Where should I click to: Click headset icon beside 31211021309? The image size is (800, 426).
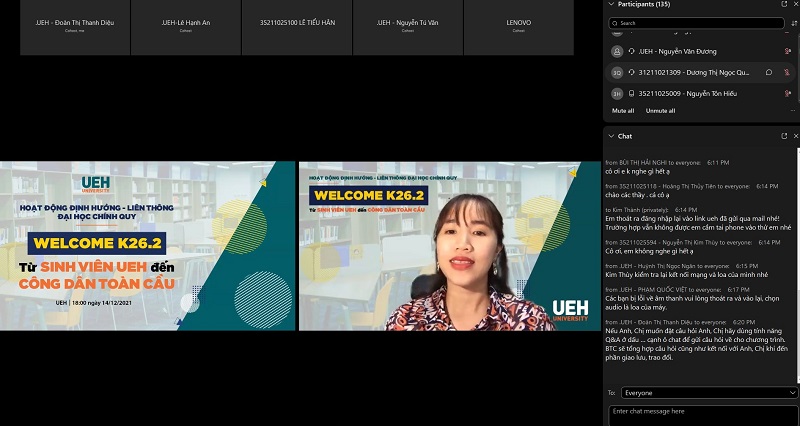(x=632, y=72)
